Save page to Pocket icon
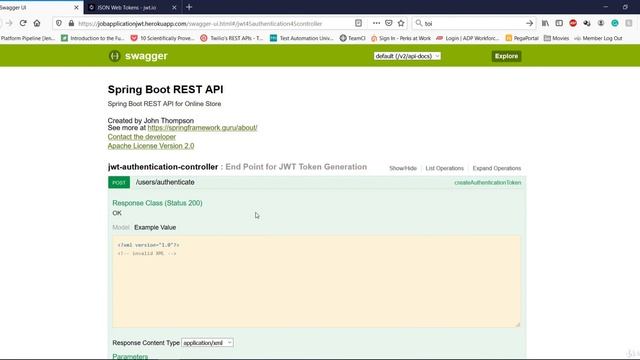This screenshot has height=360, width=640. (389, 23)
